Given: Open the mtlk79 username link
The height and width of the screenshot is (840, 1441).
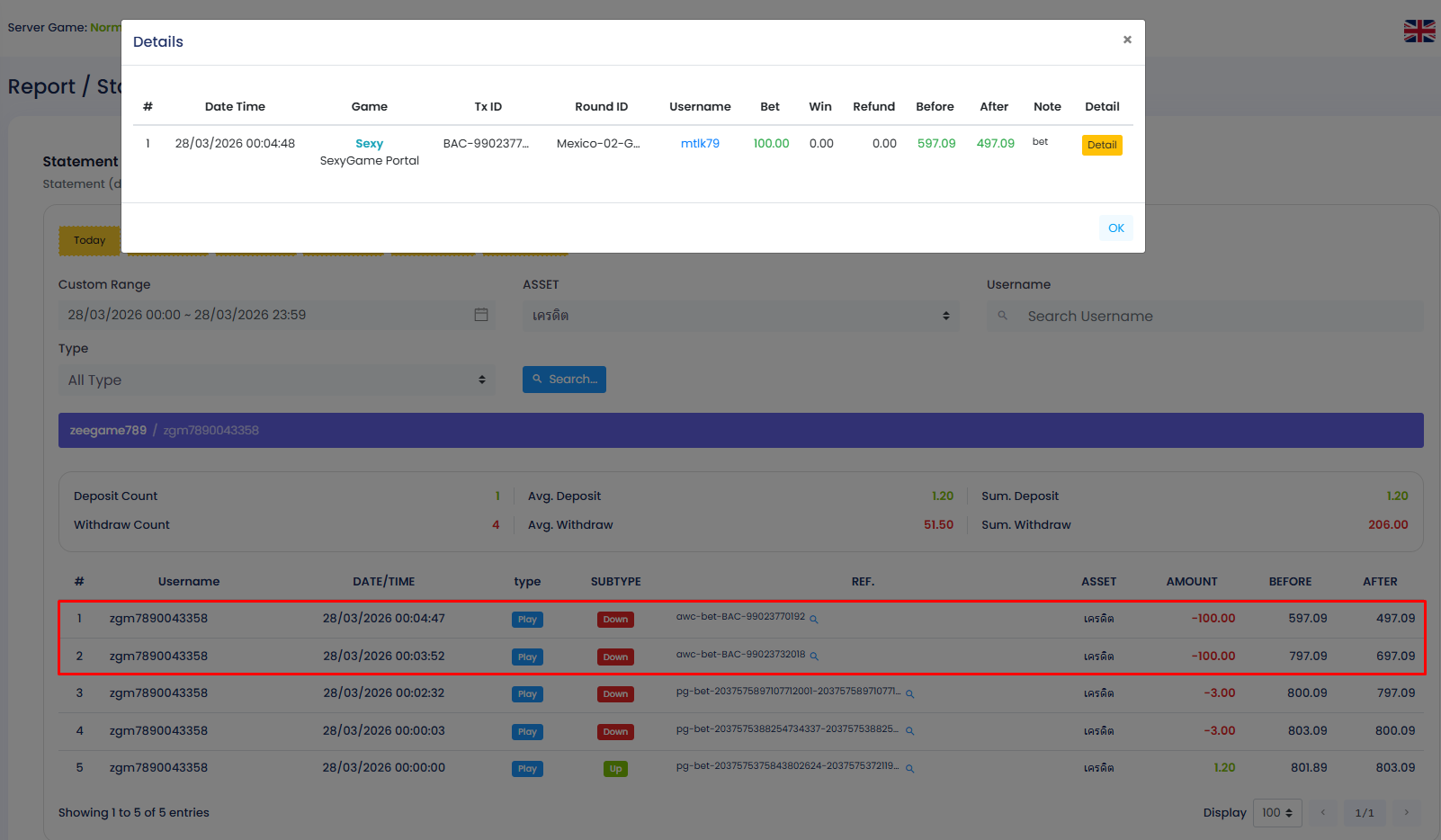Looking at the screenshot, I should pos(700,144).
